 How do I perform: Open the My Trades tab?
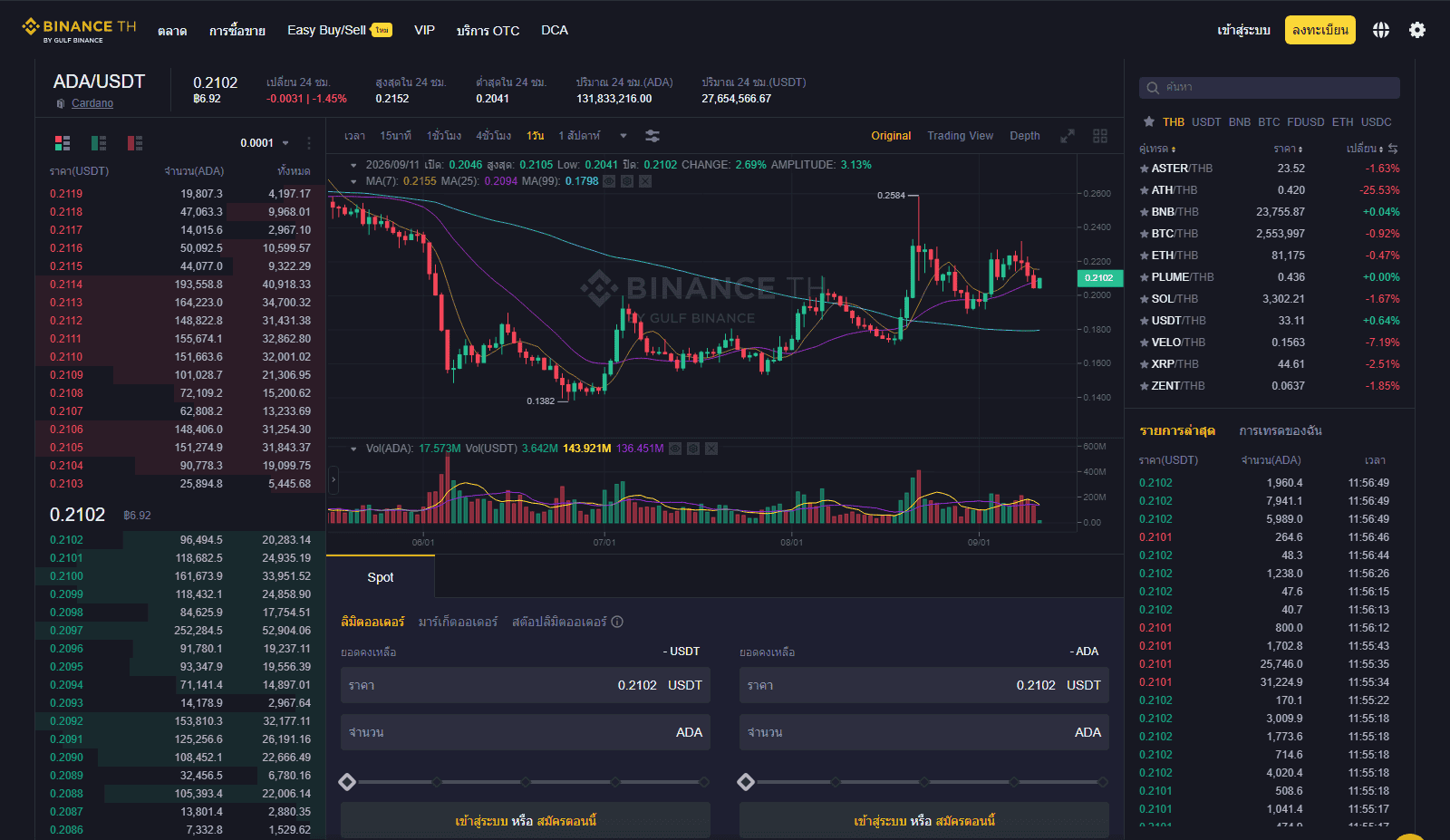pyautogui.click(x=1281, y=430)
